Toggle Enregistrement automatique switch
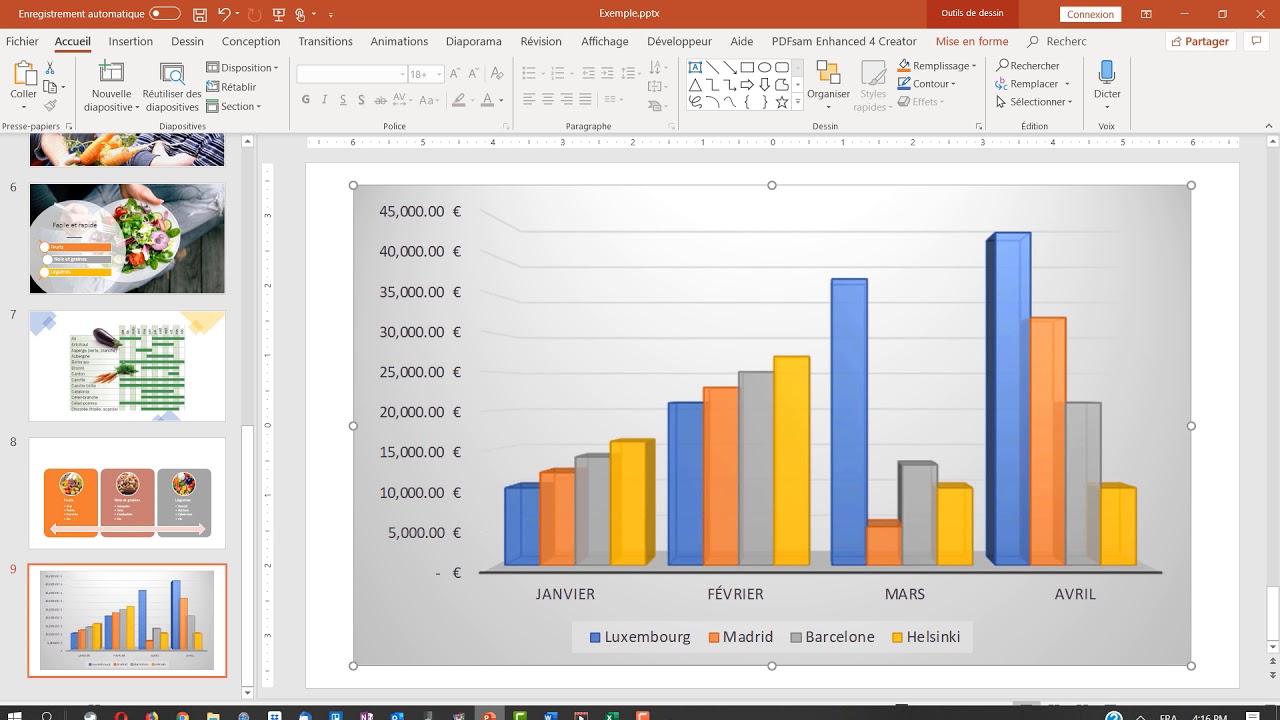 click(165, 15)
